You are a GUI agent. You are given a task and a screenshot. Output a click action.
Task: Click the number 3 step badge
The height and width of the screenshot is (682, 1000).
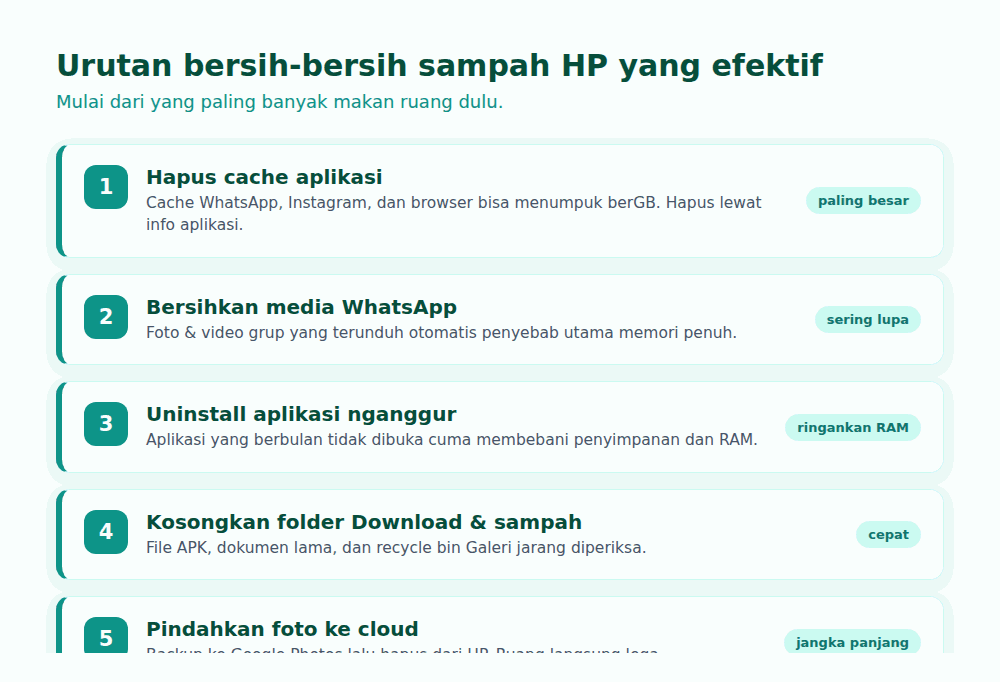pos(106,424)
